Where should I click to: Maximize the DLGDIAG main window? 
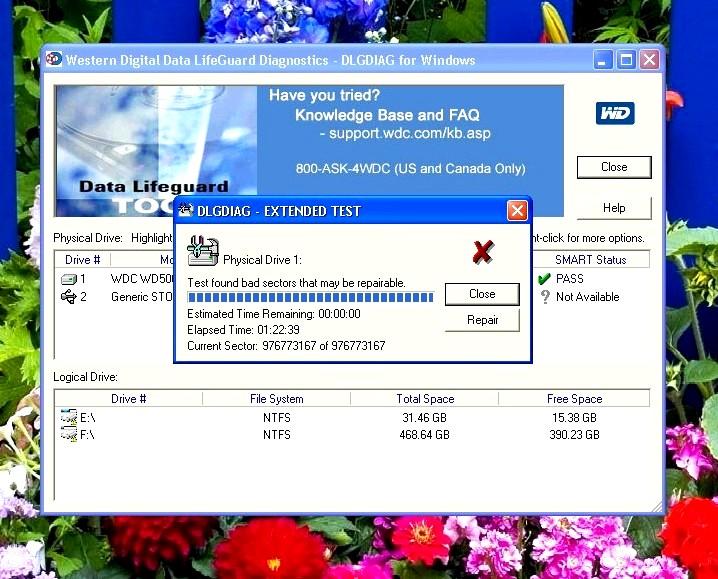[x=626, y=60]
